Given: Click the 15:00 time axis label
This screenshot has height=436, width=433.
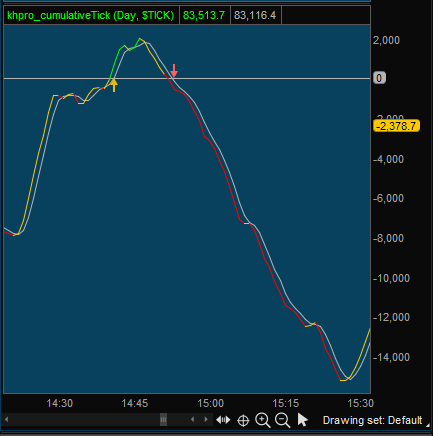Looking at the screenshot, I should click(x=210, y=403).
